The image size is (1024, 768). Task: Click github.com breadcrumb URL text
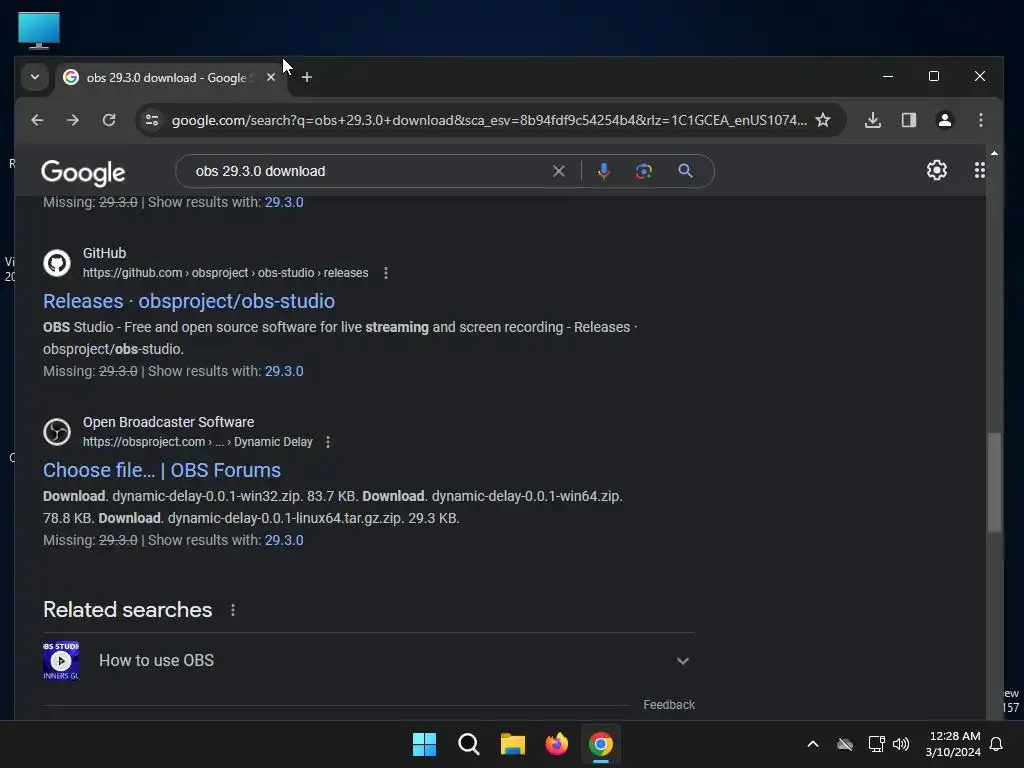click(225, 273)
